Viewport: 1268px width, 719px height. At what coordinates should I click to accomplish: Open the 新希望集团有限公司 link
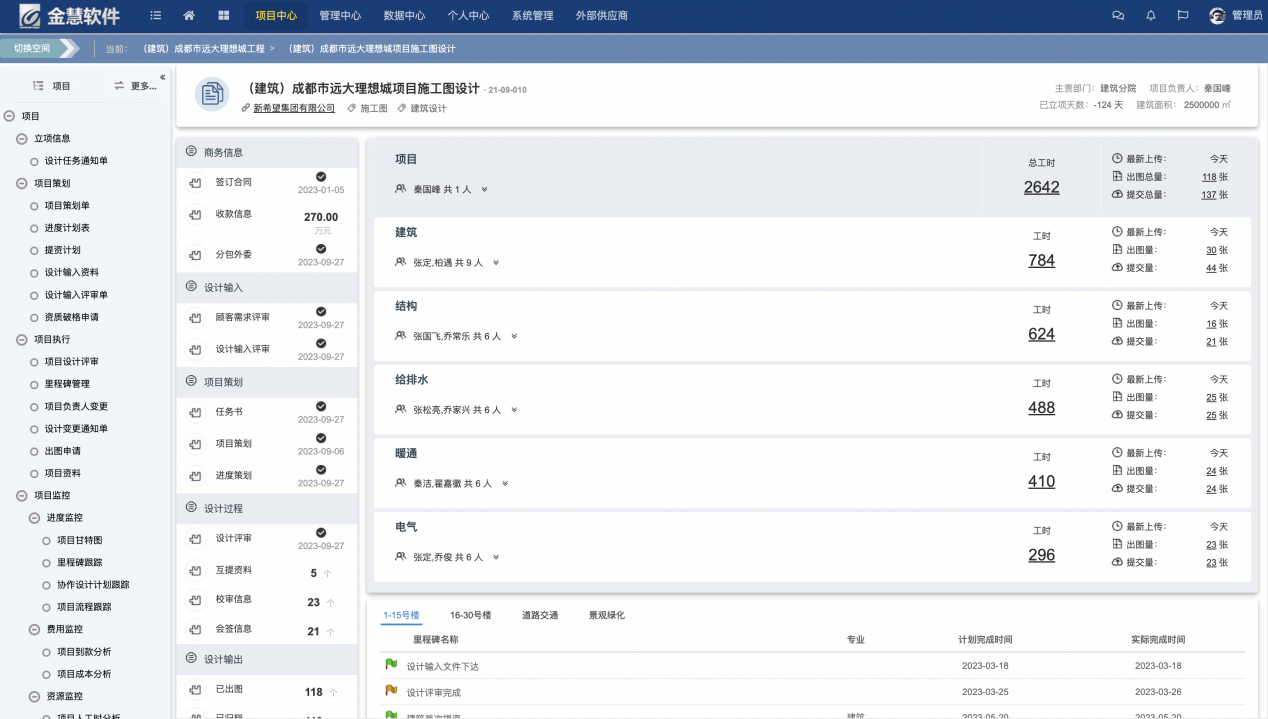pos(293,108)
